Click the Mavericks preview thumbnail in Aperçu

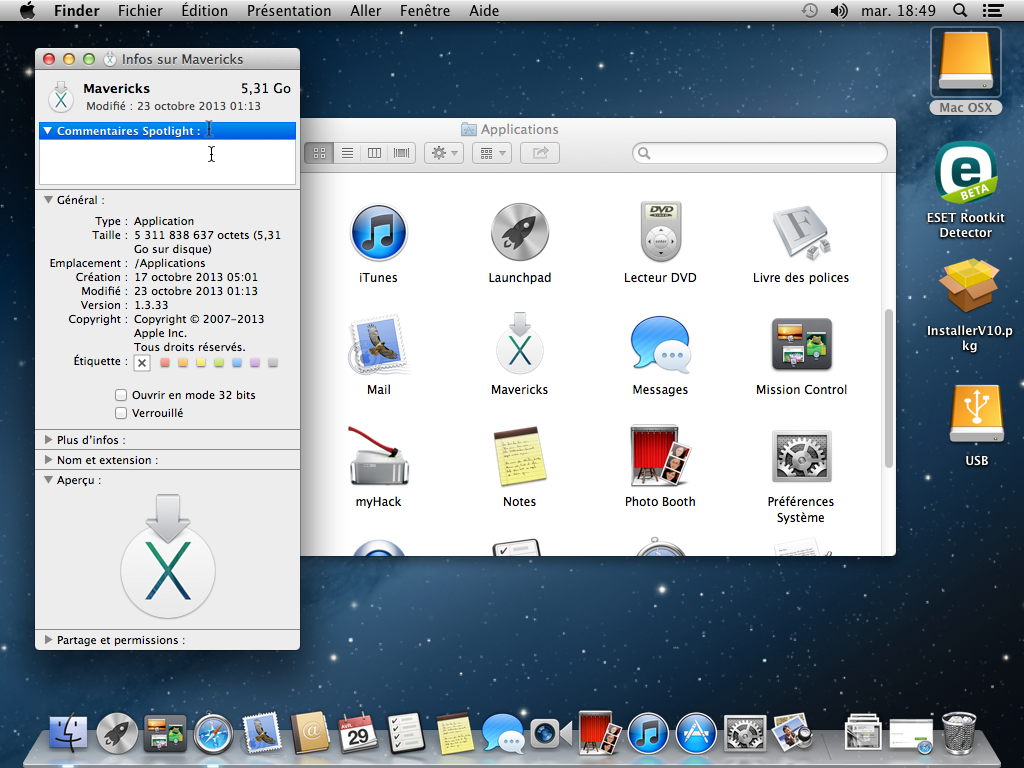coord(168,556)
